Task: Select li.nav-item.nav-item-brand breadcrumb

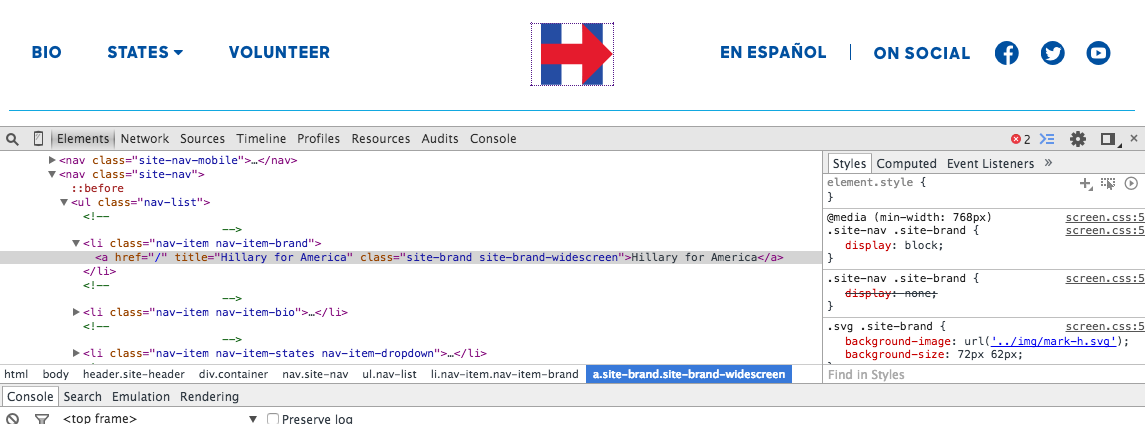Action: click(504, 374)
